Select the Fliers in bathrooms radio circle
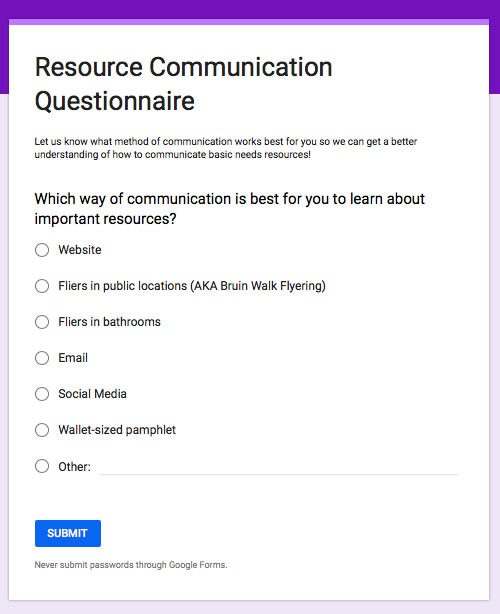This screenshot has height=614, width=500. pyautogui.click(x=42, y=322)
